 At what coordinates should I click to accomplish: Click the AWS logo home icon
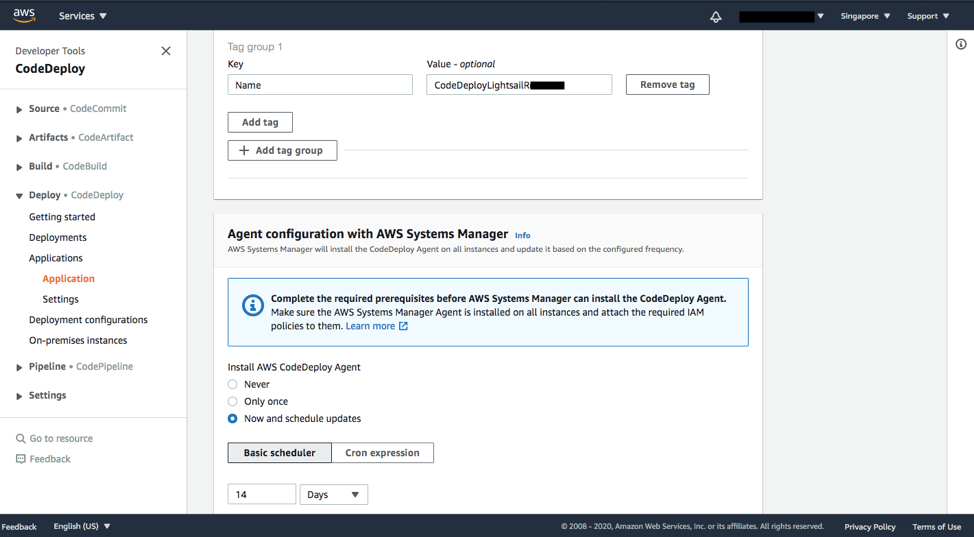[x=24, y=15]
